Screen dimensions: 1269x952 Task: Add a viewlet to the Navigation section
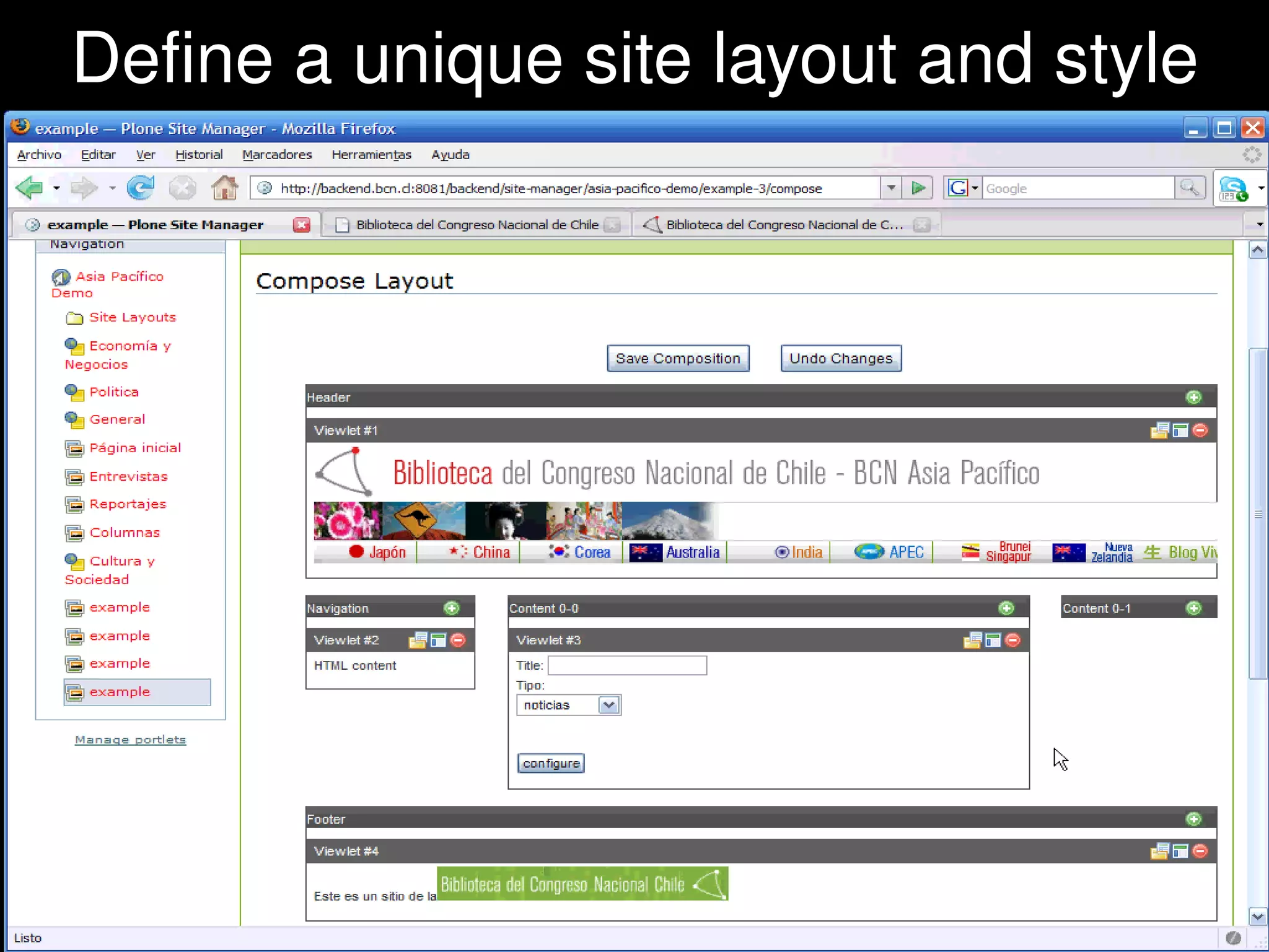click(452, 608)
